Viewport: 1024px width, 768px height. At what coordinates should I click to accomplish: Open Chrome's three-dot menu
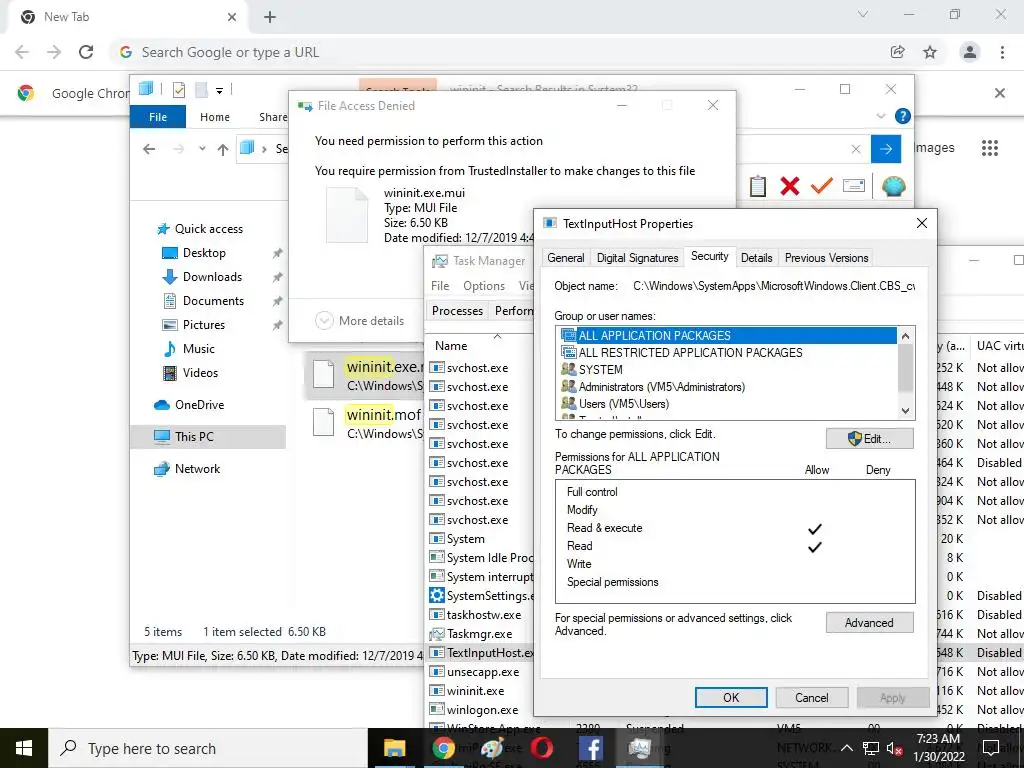pos(1002,52)
